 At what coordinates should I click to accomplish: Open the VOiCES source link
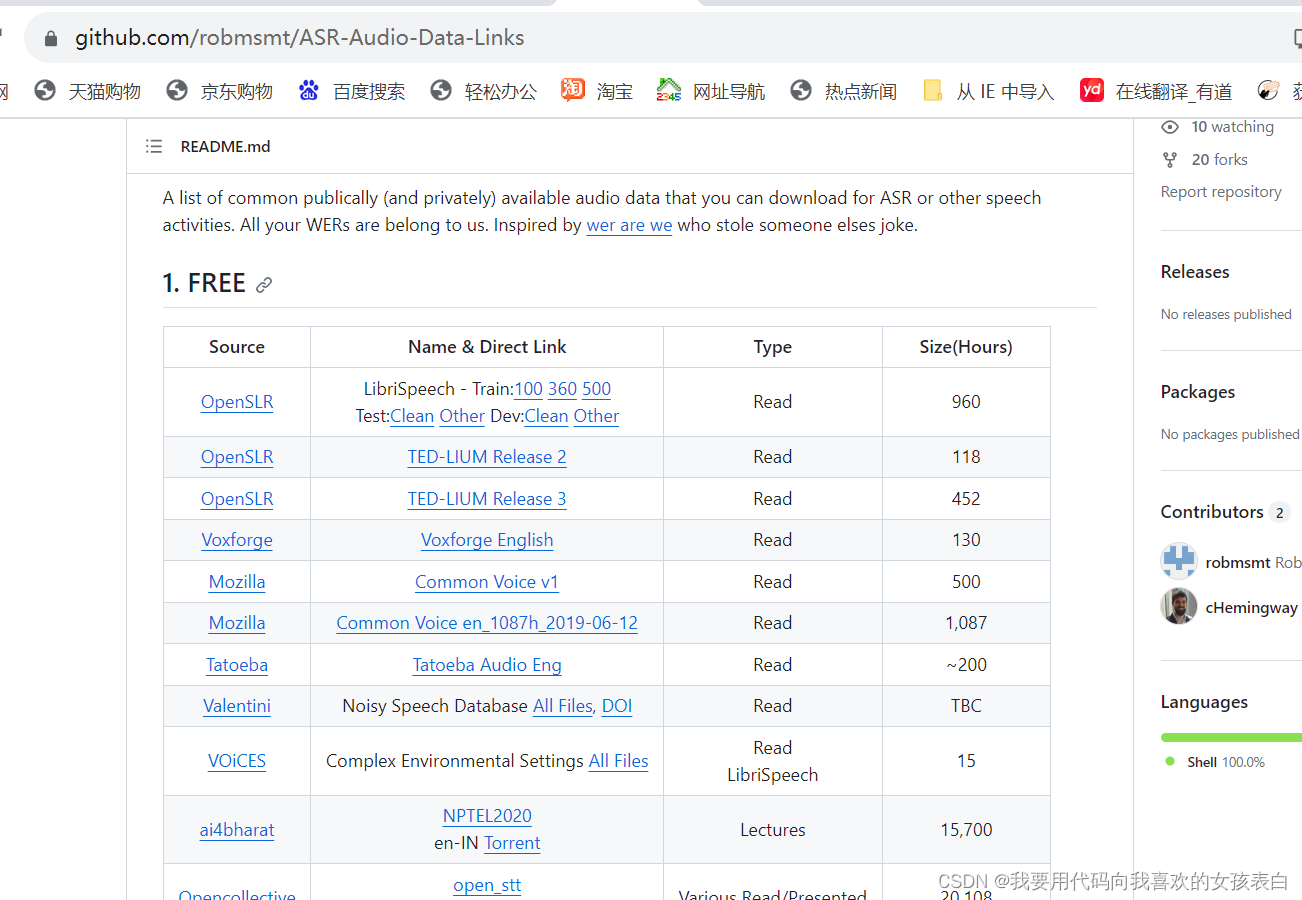237,761
